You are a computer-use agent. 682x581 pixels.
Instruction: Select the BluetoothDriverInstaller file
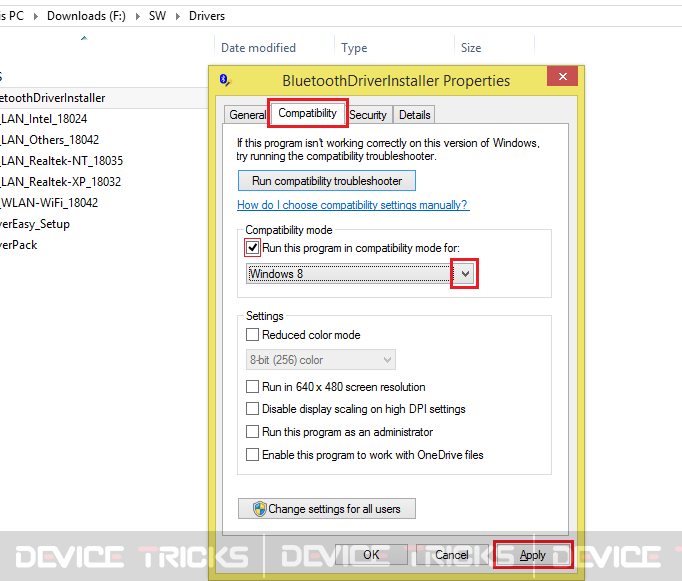click(x=52, y=98)
